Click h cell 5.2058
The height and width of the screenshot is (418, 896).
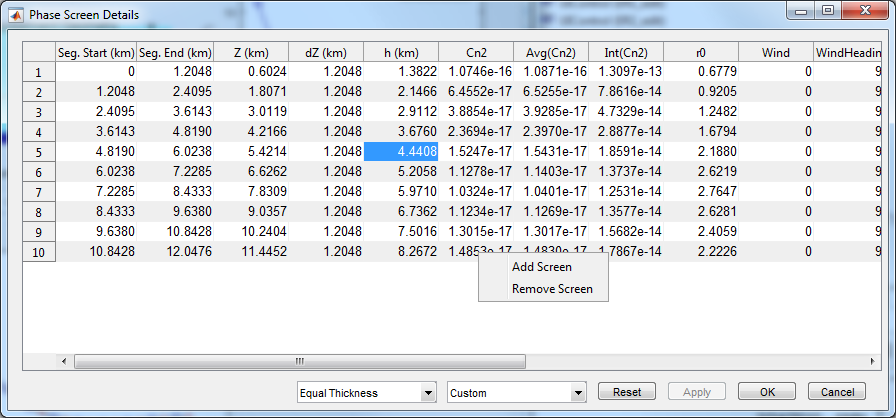pos(401,171)
